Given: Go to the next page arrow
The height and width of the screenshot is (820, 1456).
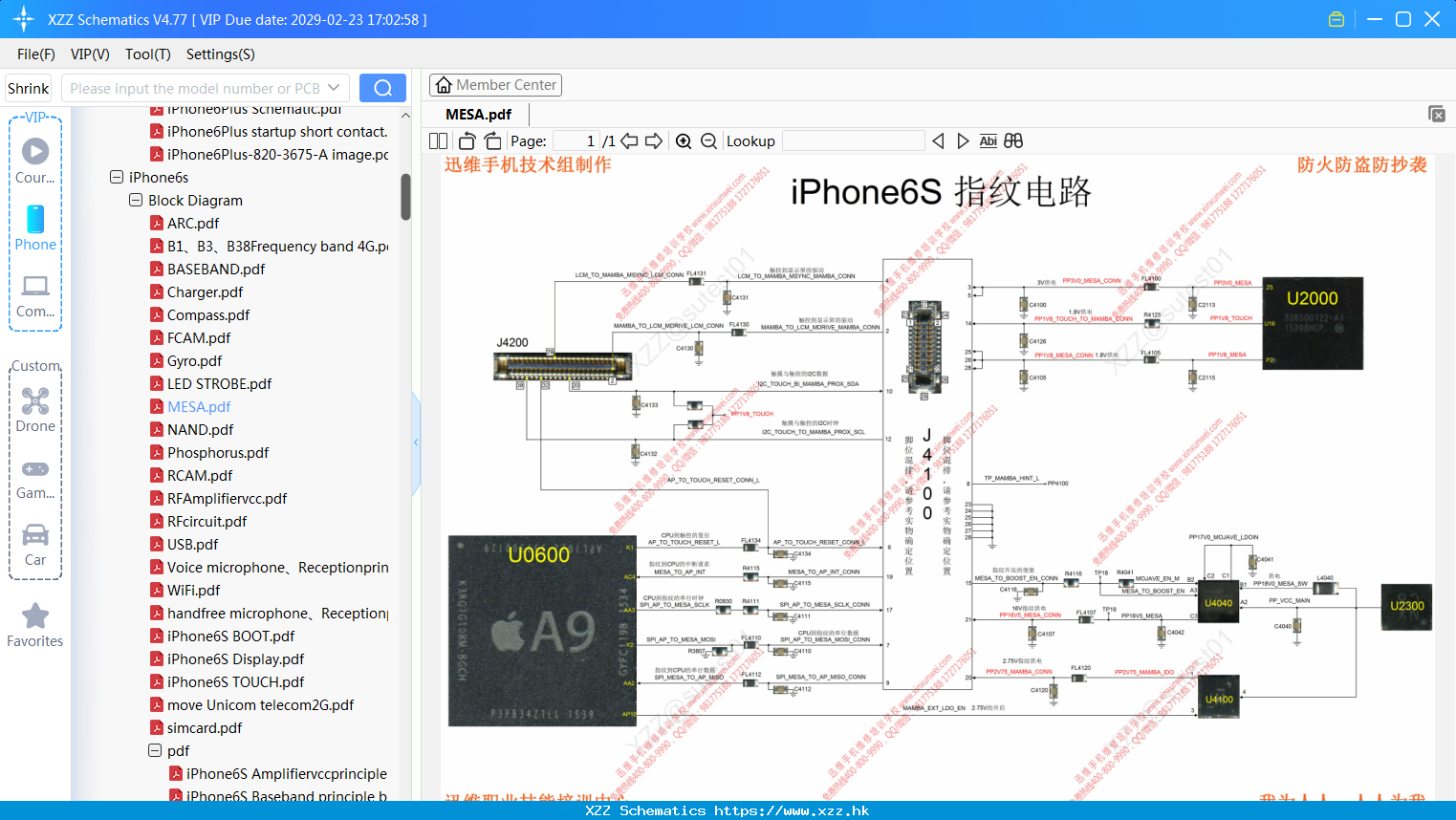Looking at the screenshot, I should point(654,140).
